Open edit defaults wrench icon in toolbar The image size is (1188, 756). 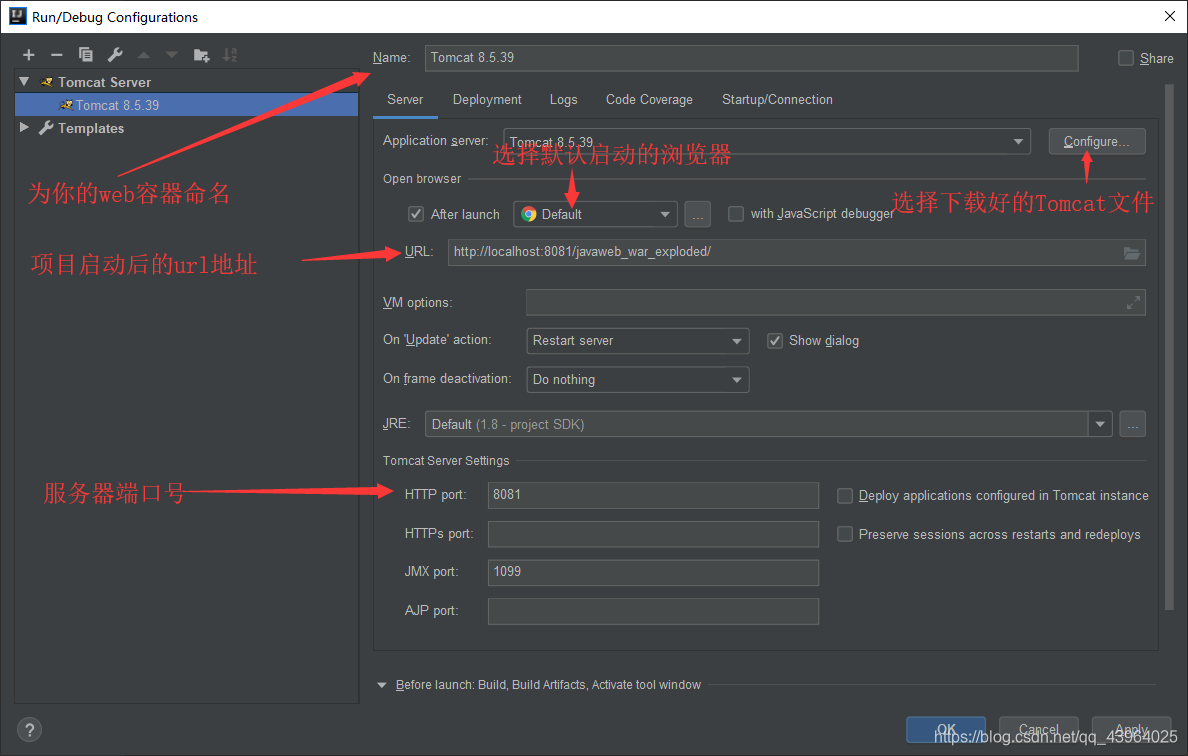pyautogui.click(x=115, y=55)
